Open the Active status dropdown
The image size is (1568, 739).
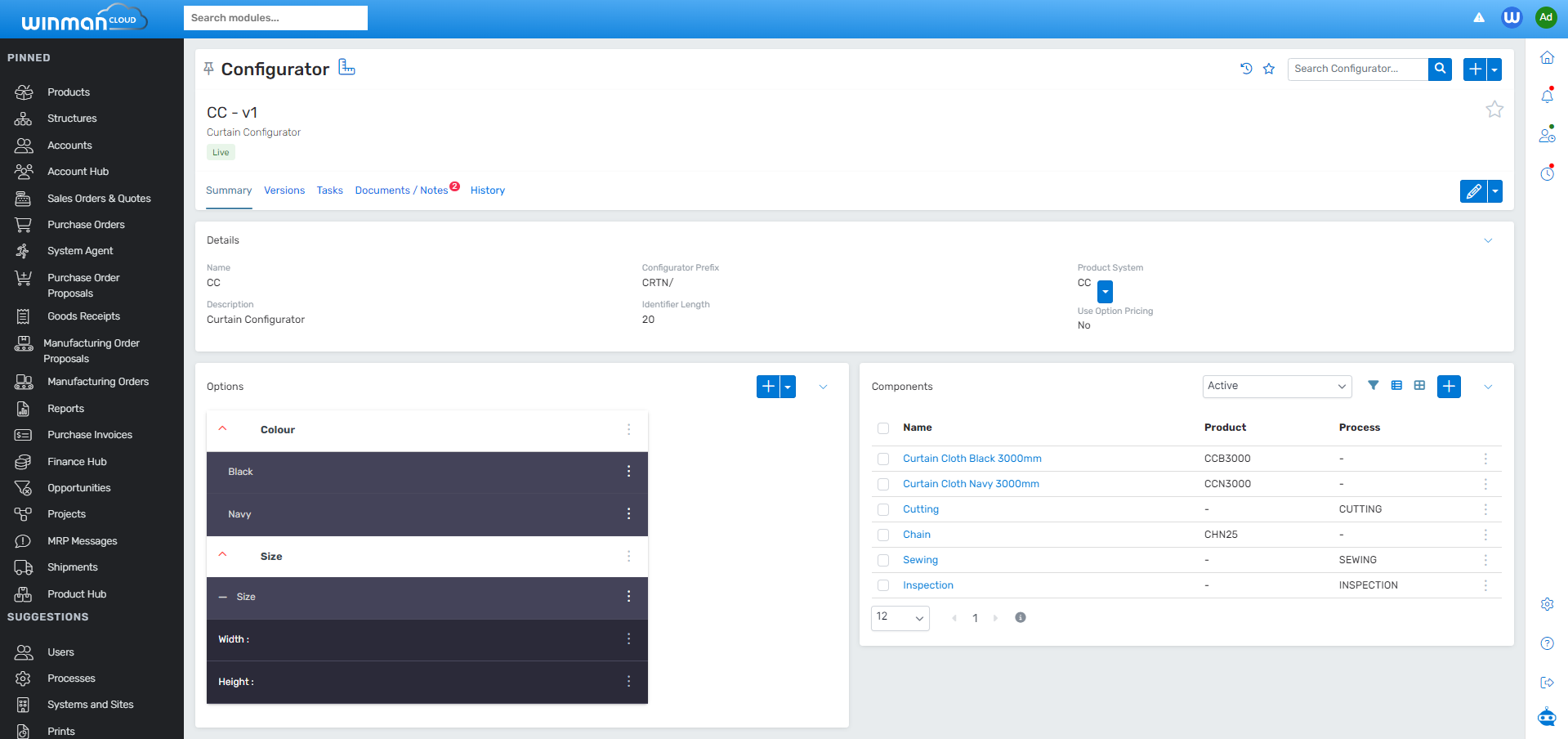[x=1276, y=387]
